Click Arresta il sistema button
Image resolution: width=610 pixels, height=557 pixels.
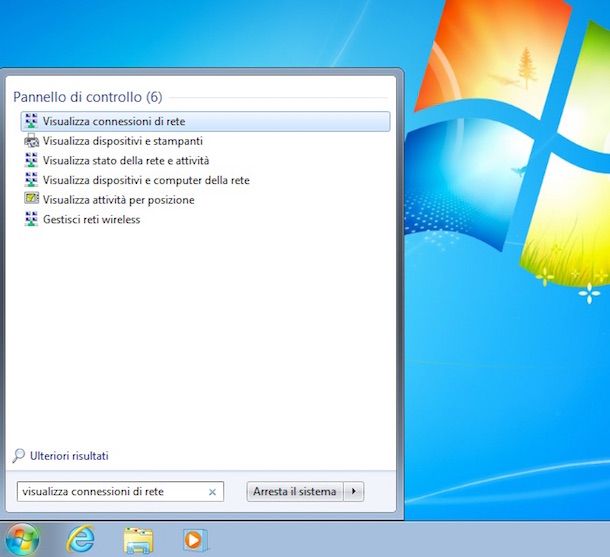tap(295, 492)
